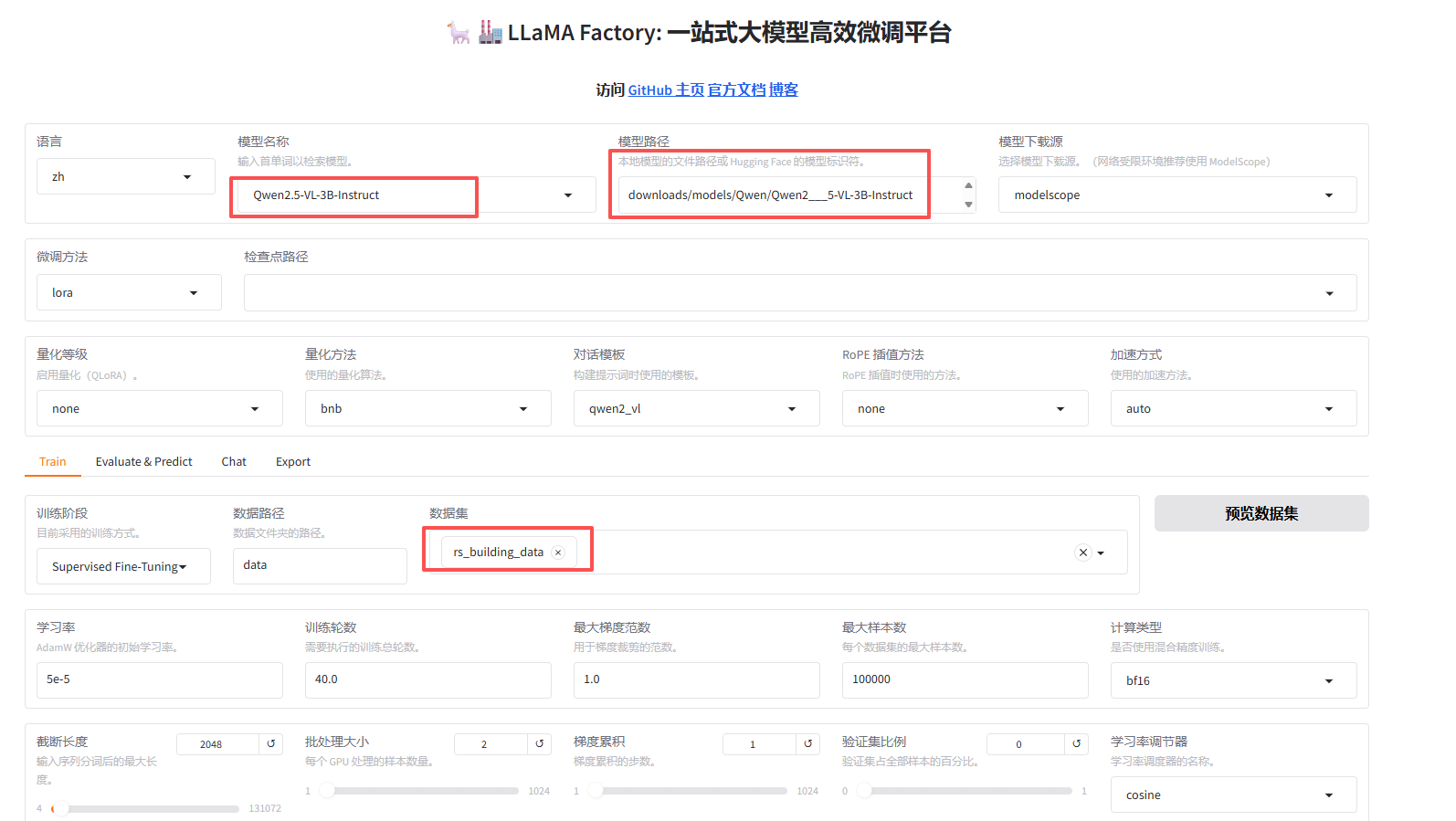1456x821 pixels.
Task: Click the up arrow in 模型路径 field
Action: pos(968,185)
